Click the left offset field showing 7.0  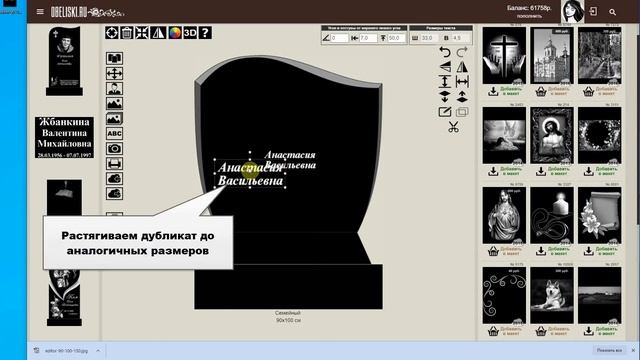[368, 38]
